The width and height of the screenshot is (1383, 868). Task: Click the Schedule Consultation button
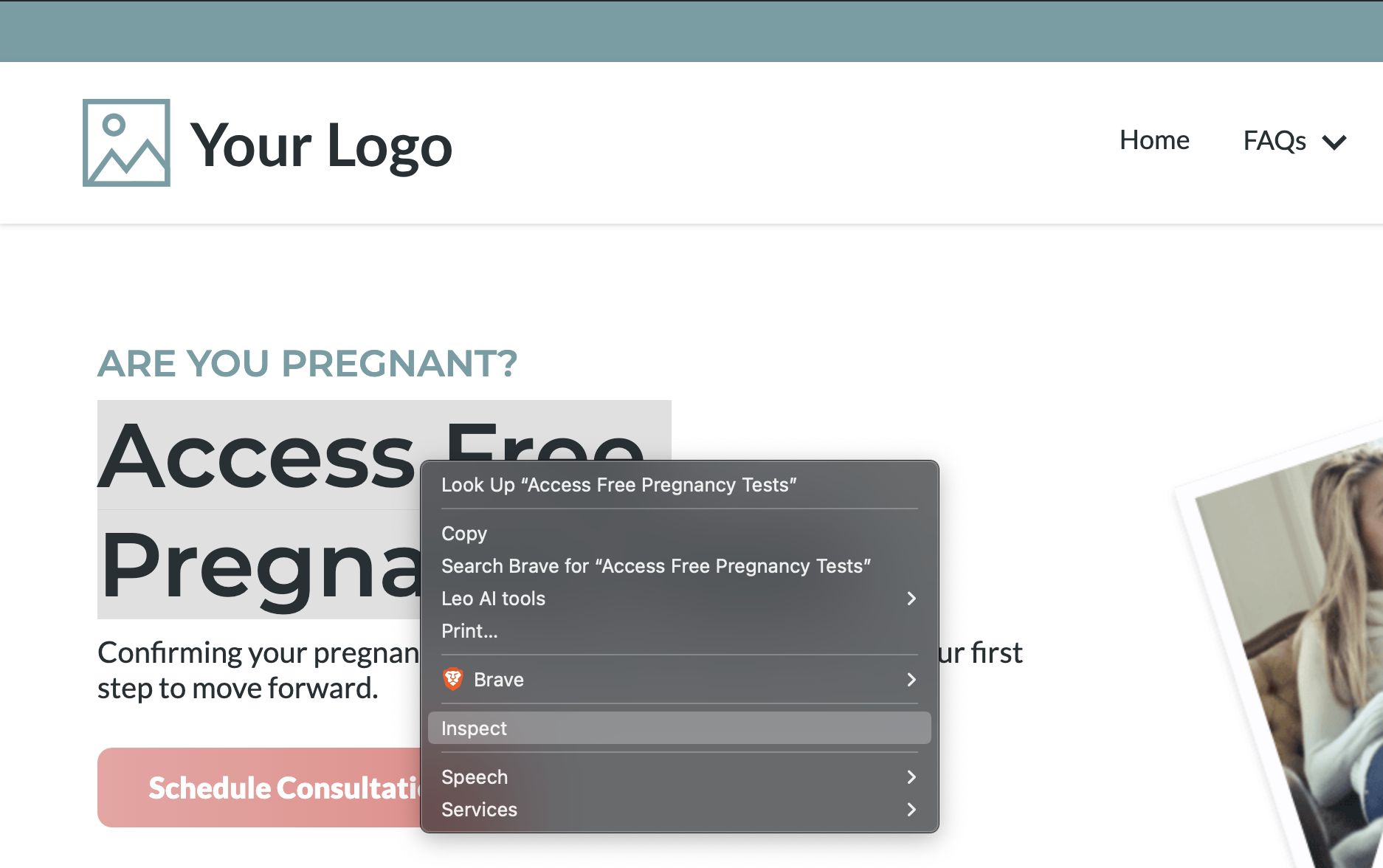point(259,788)
